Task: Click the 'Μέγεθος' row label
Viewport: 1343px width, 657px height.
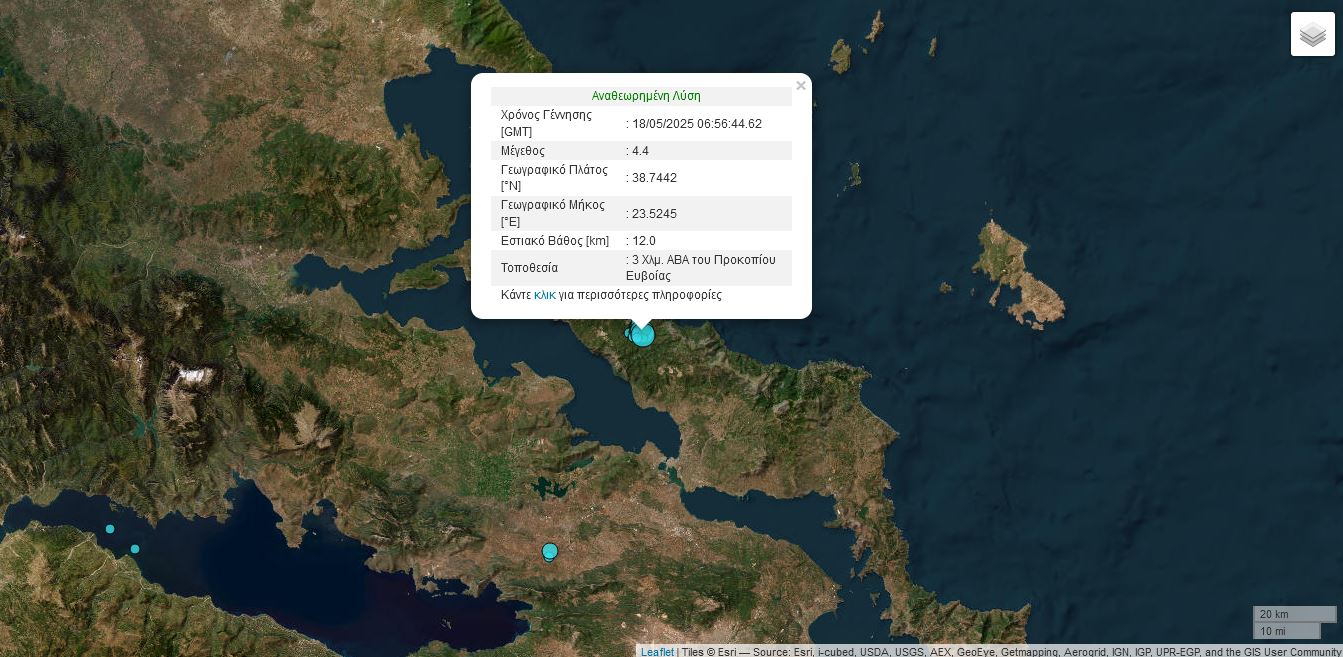Action: click(522, 151)
